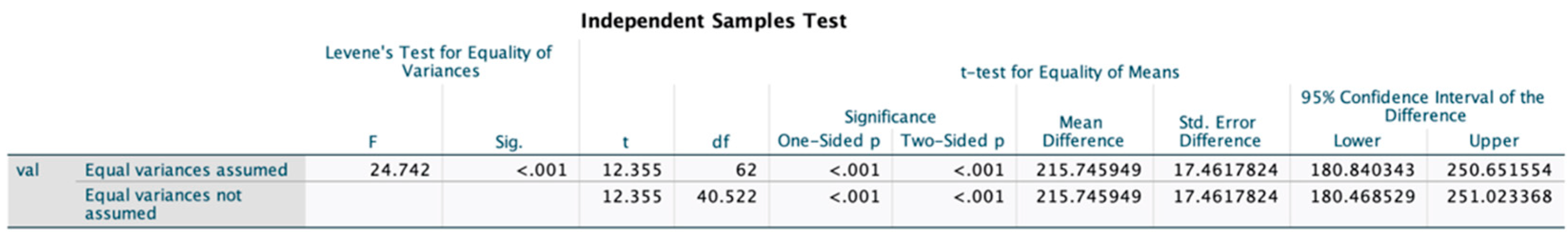Select the Equal variances not assumed label
This screenshot has height=234, width=1568.
(x=163, y=204)
